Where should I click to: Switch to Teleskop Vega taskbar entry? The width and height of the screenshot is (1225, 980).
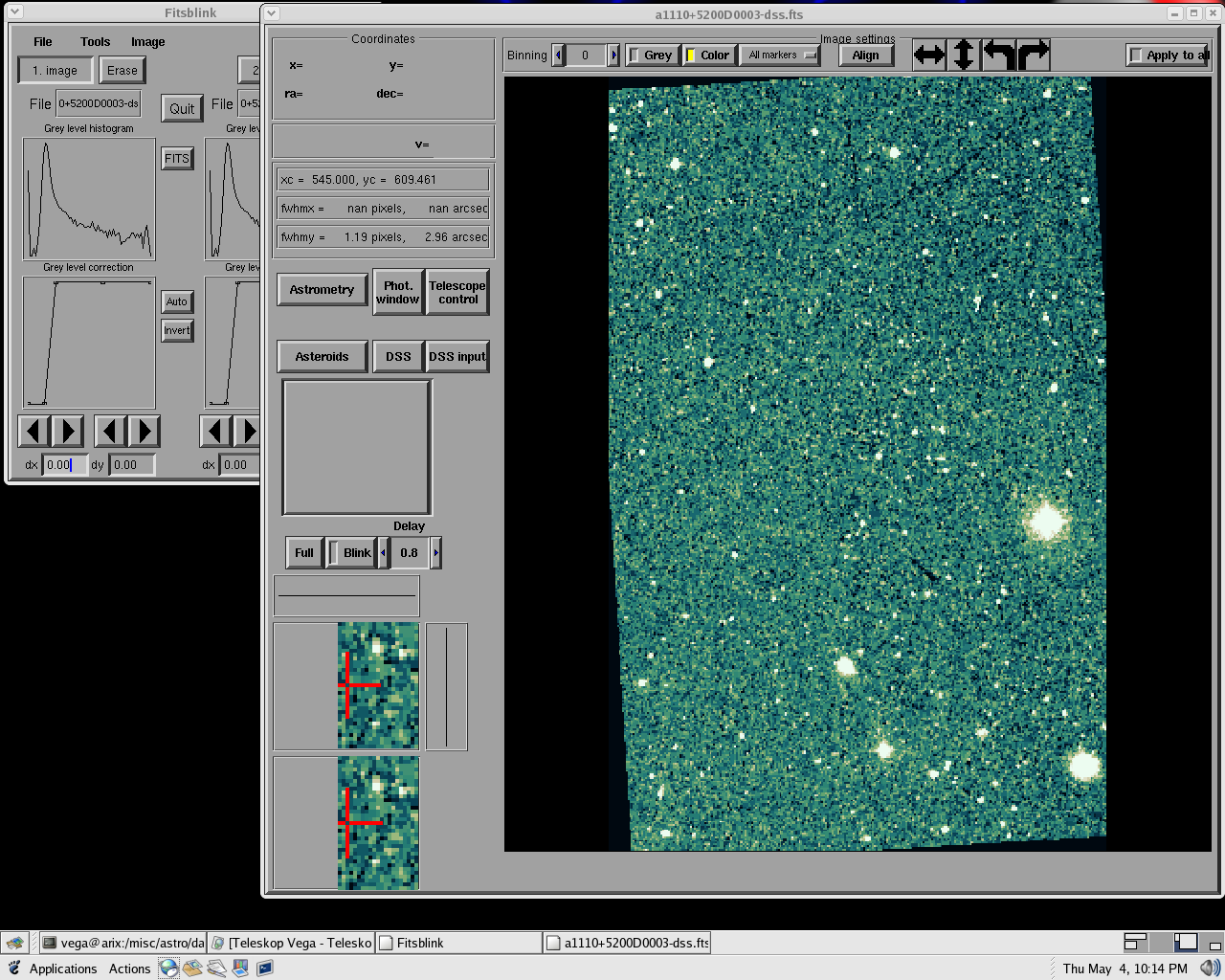click(x=291, y=943)
